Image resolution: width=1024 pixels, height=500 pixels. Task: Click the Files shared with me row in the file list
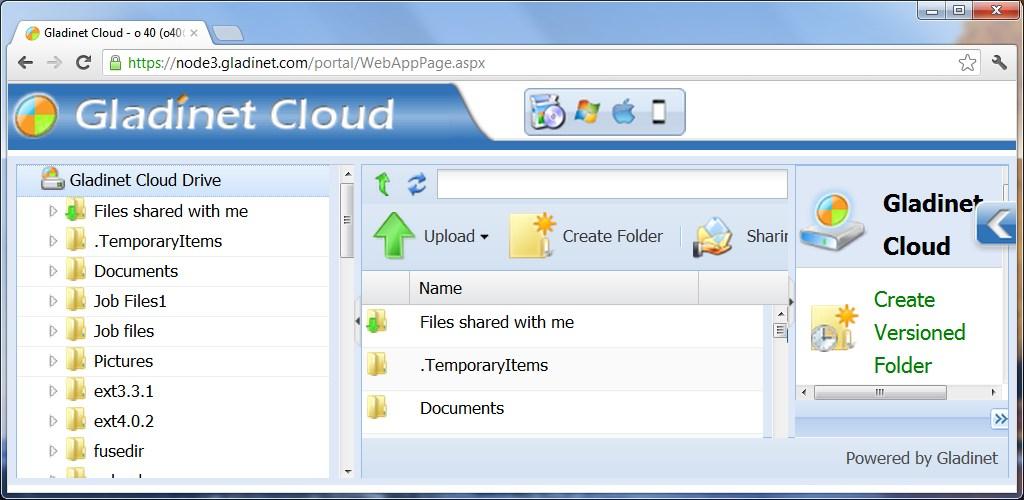(x=562, y=326)
